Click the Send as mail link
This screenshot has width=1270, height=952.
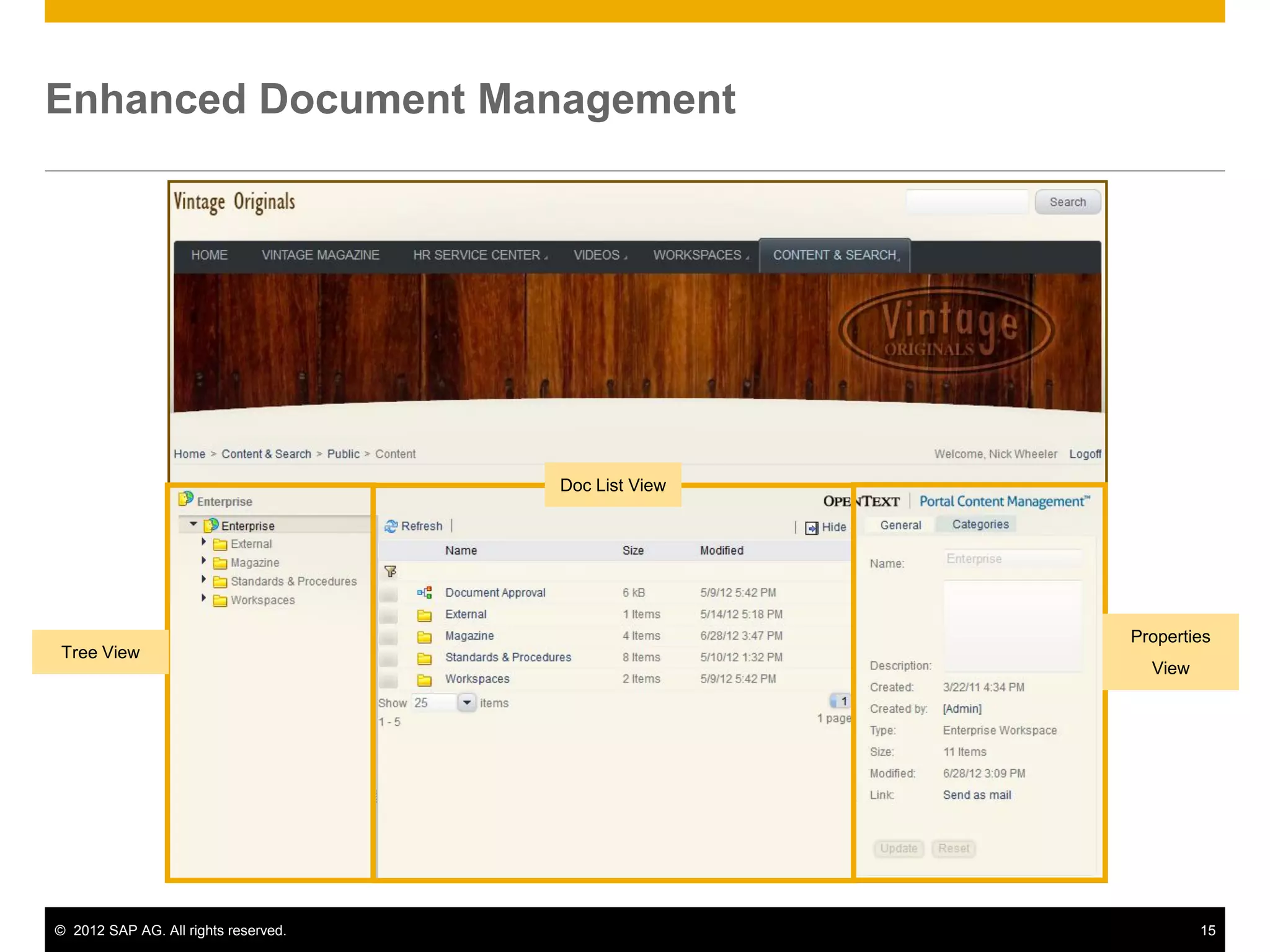(977, 795)
